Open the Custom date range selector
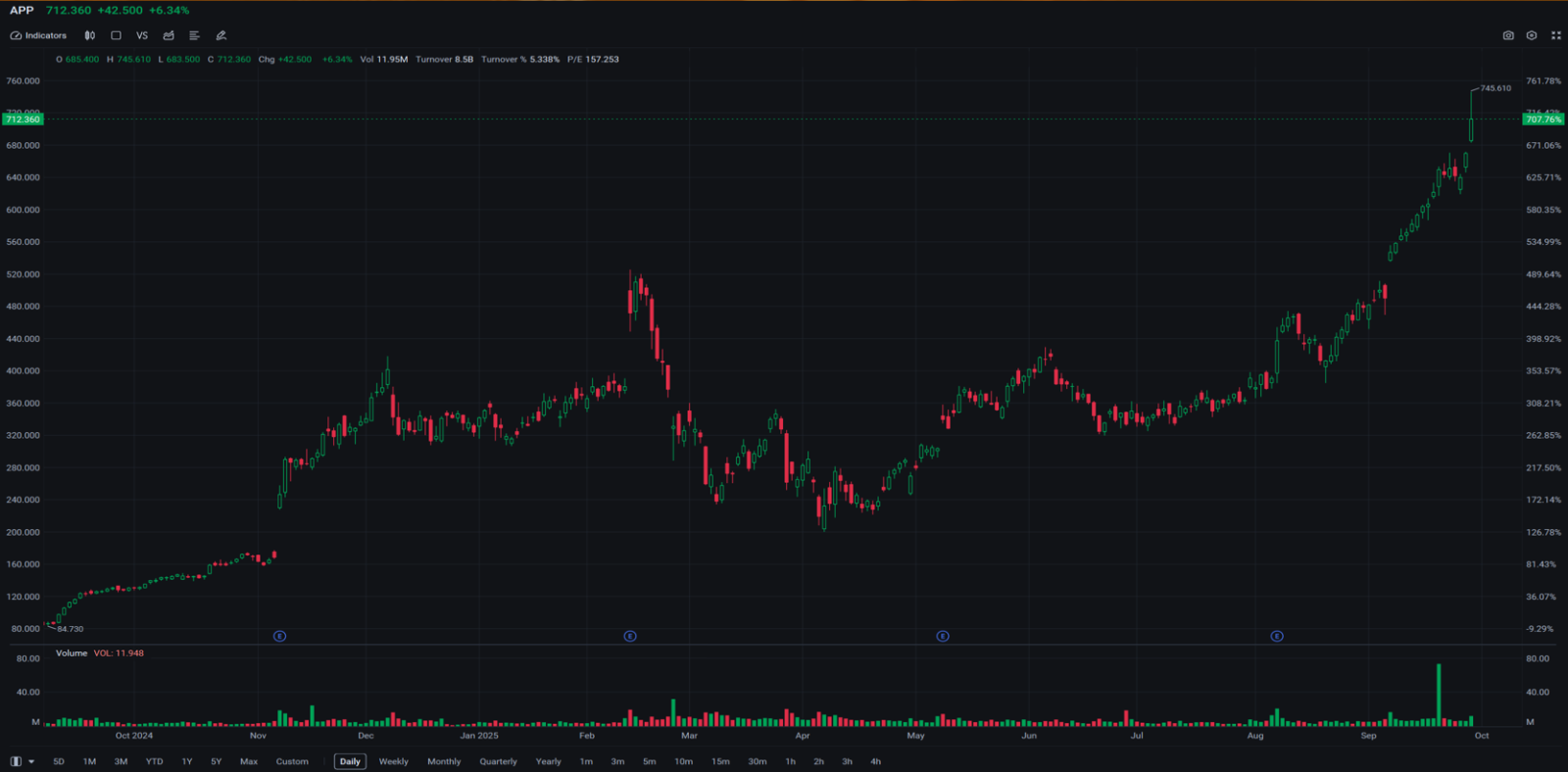Image resolution: width=1568 pixels, height=772 pixels. click(292, 761)
